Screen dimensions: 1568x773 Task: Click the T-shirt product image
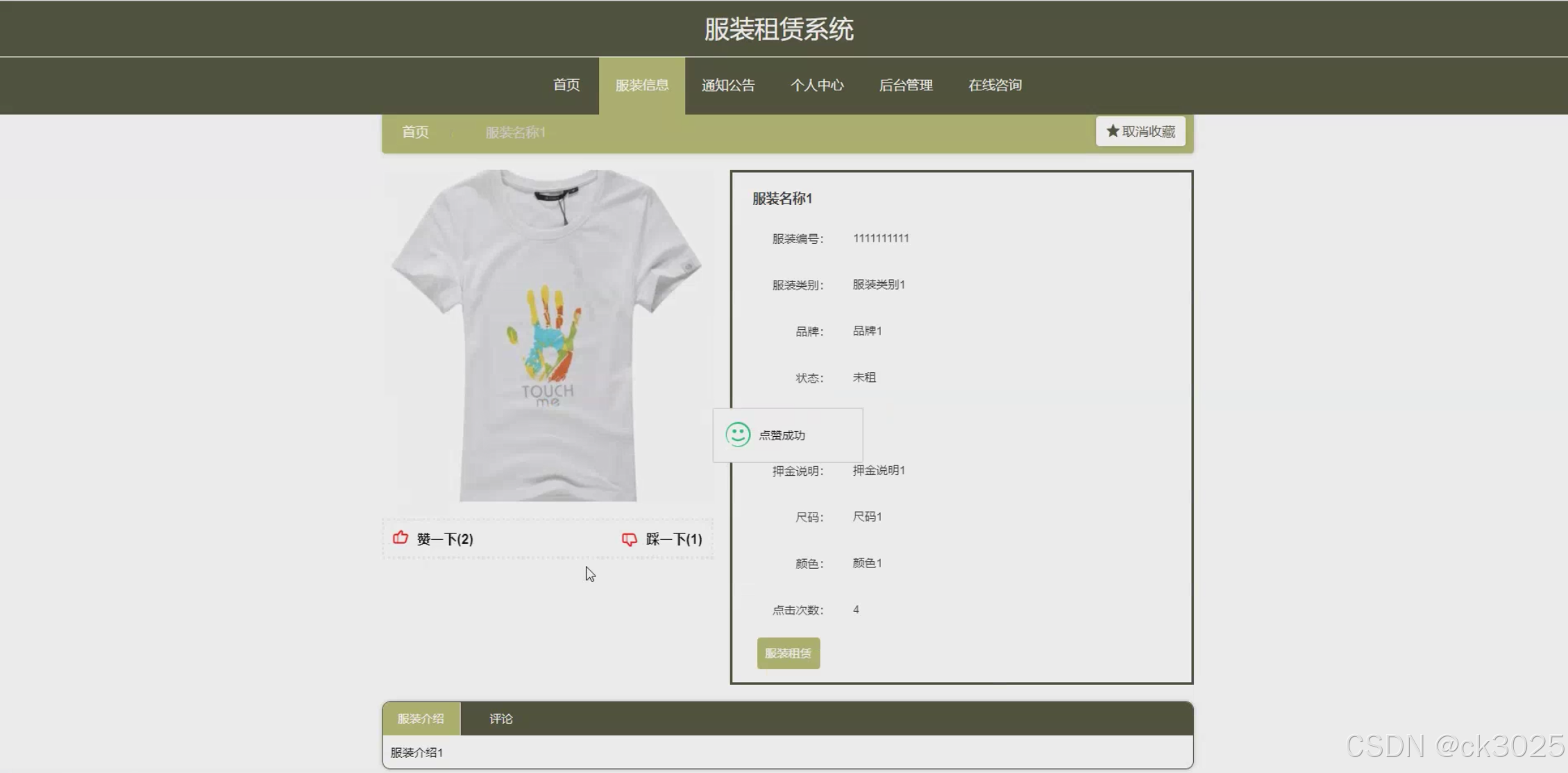(x=548, y=335)
